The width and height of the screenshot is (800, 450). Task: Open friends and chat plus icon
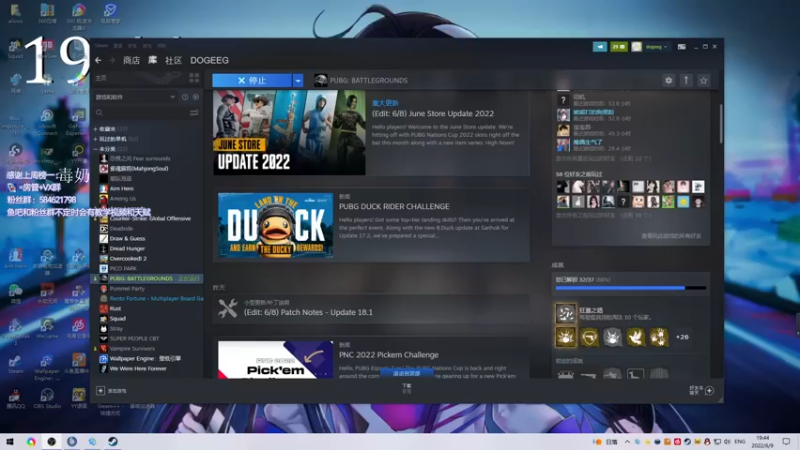[709, 390]
